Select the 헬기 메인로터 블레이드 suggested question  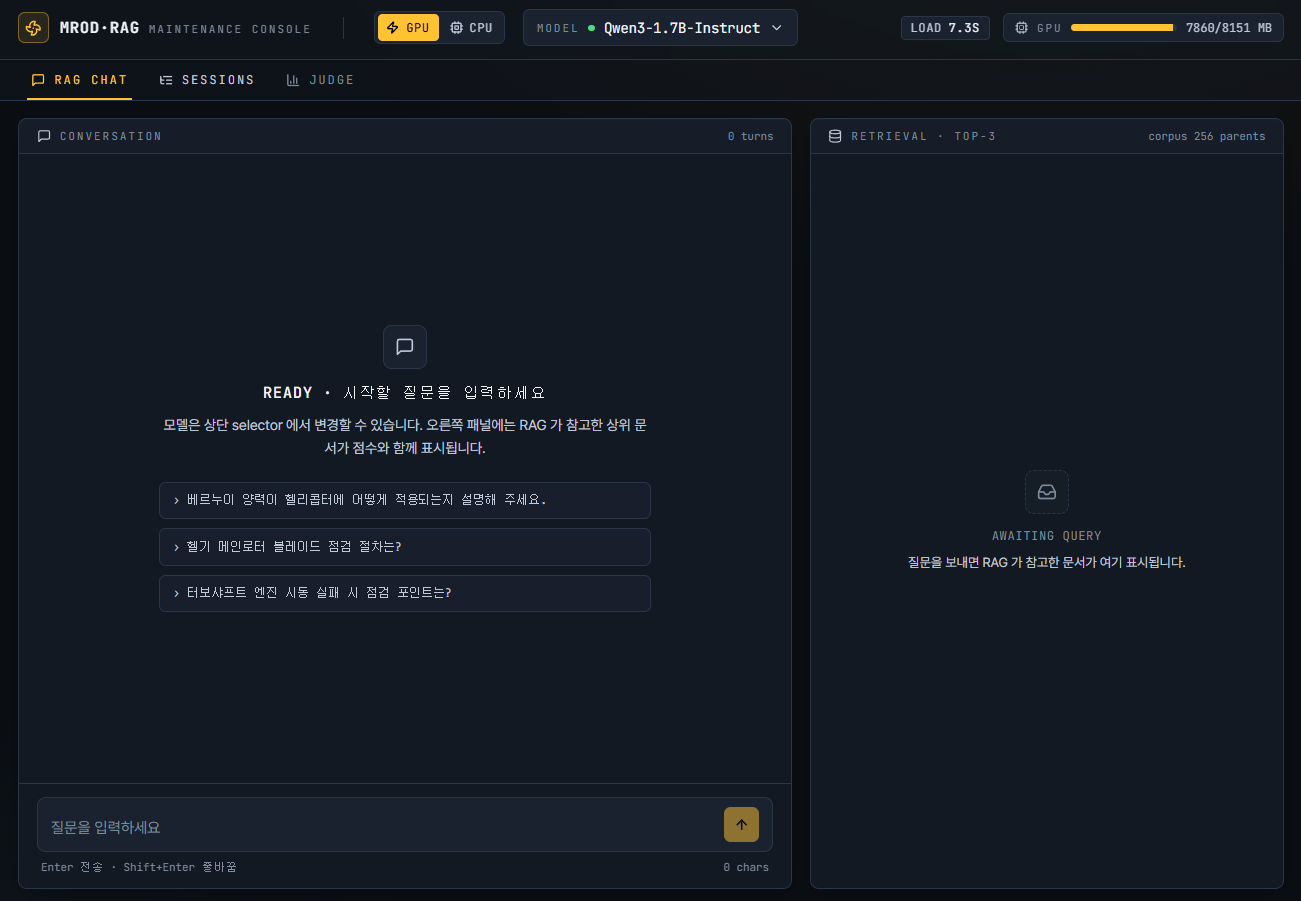[405, 547]
